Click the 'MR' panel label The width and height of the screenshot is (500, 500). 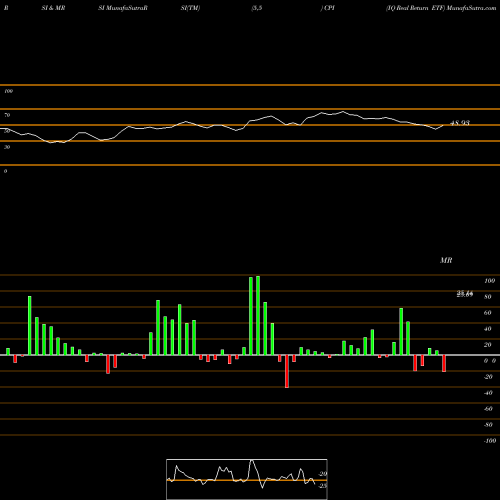click(446, 260)
